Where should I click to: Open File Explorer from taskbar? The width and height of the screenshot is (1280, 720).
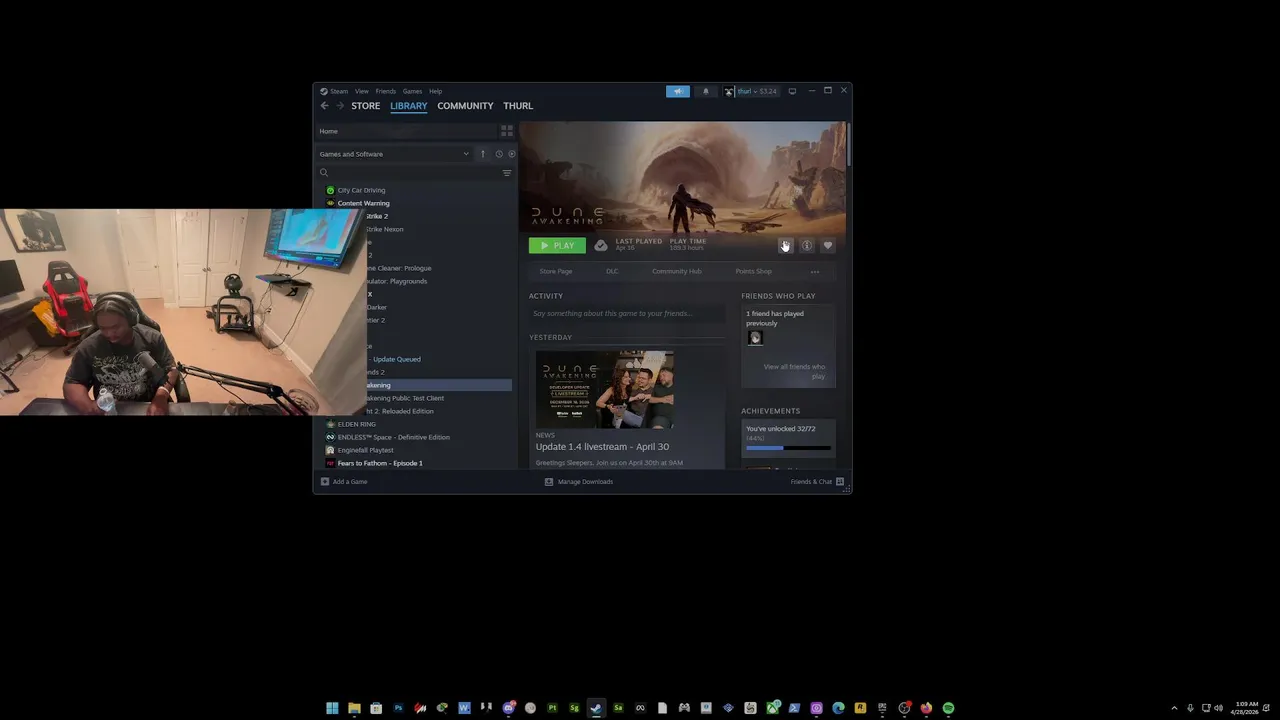pyautogui.click(x=354, y=708)
